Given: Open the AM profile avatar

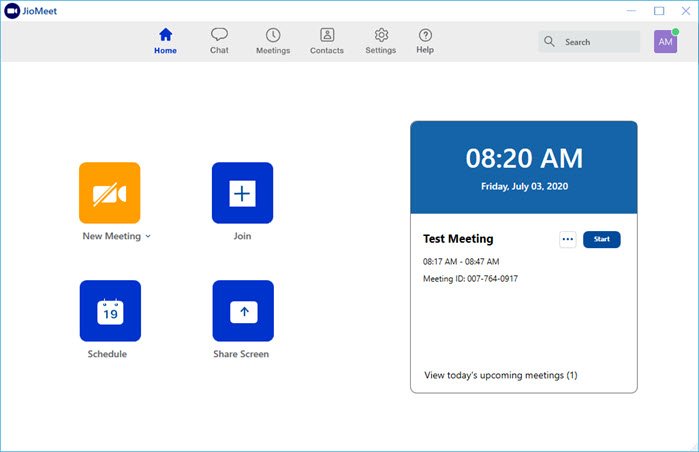Looking at the screenshot, I should point(666,41).
